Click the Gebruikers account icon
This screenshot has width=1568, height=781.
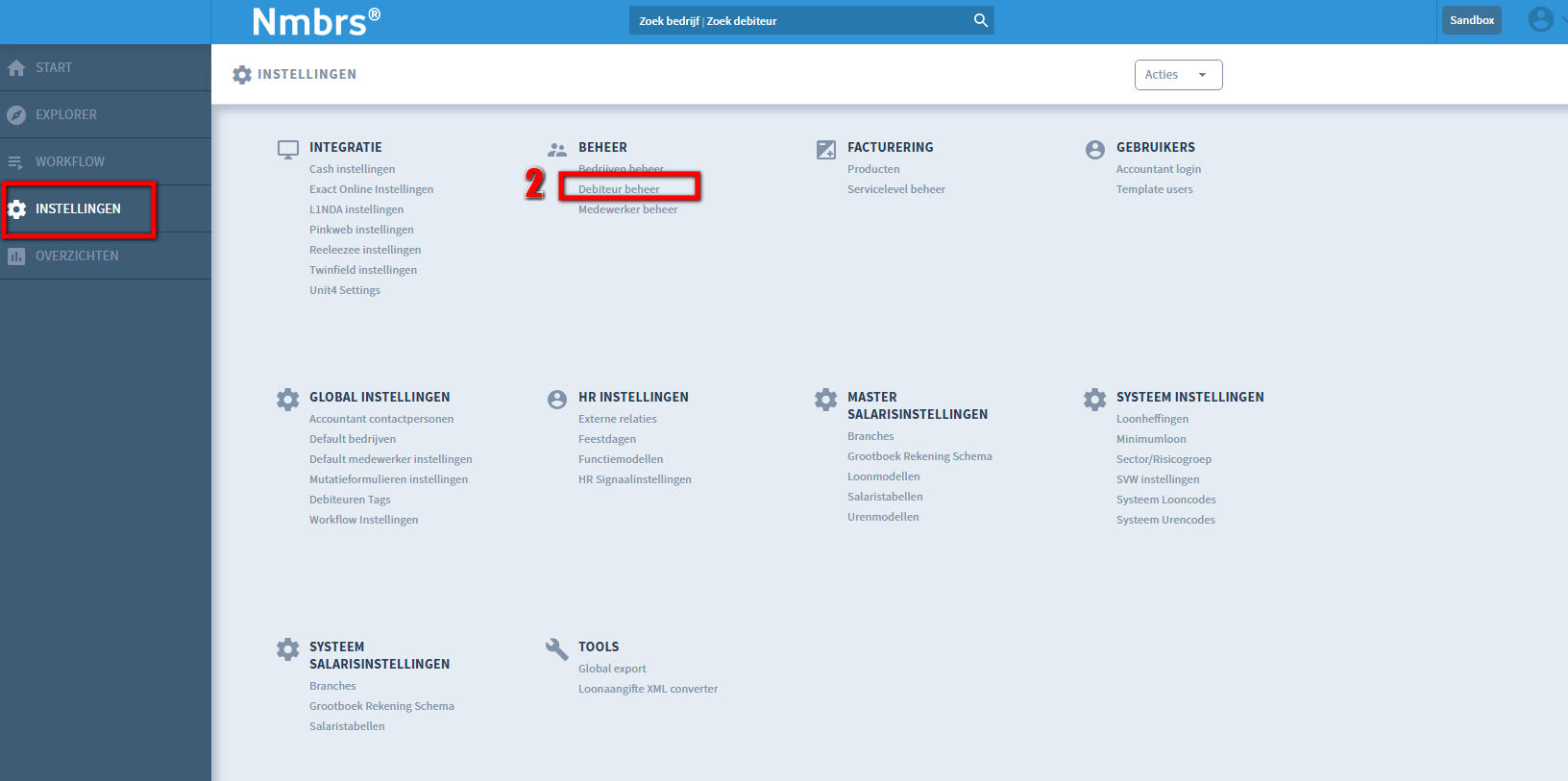click(x=1095, y=150)
